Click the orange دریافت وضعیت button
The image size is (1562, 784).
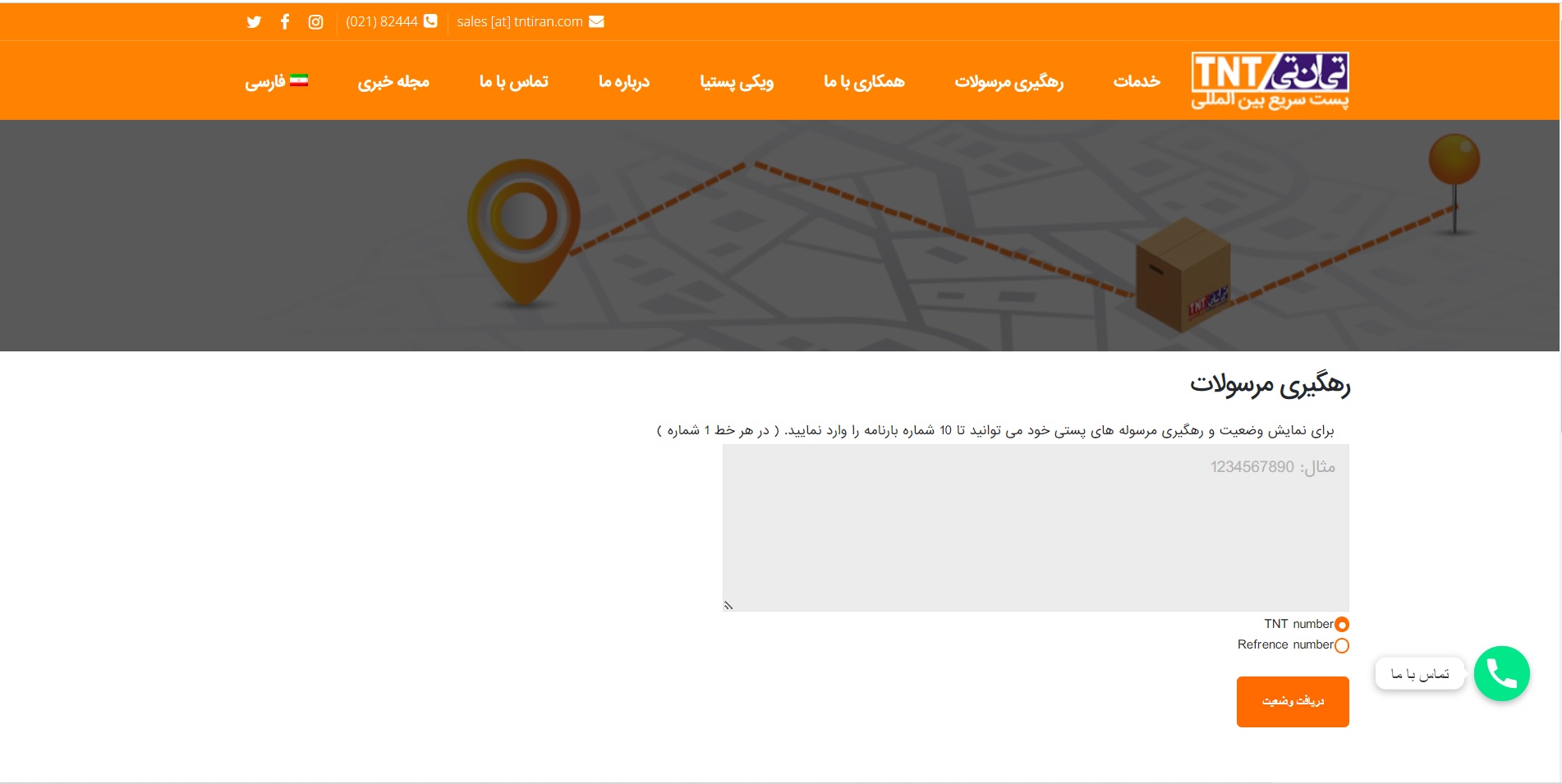tap(1293, 702)
